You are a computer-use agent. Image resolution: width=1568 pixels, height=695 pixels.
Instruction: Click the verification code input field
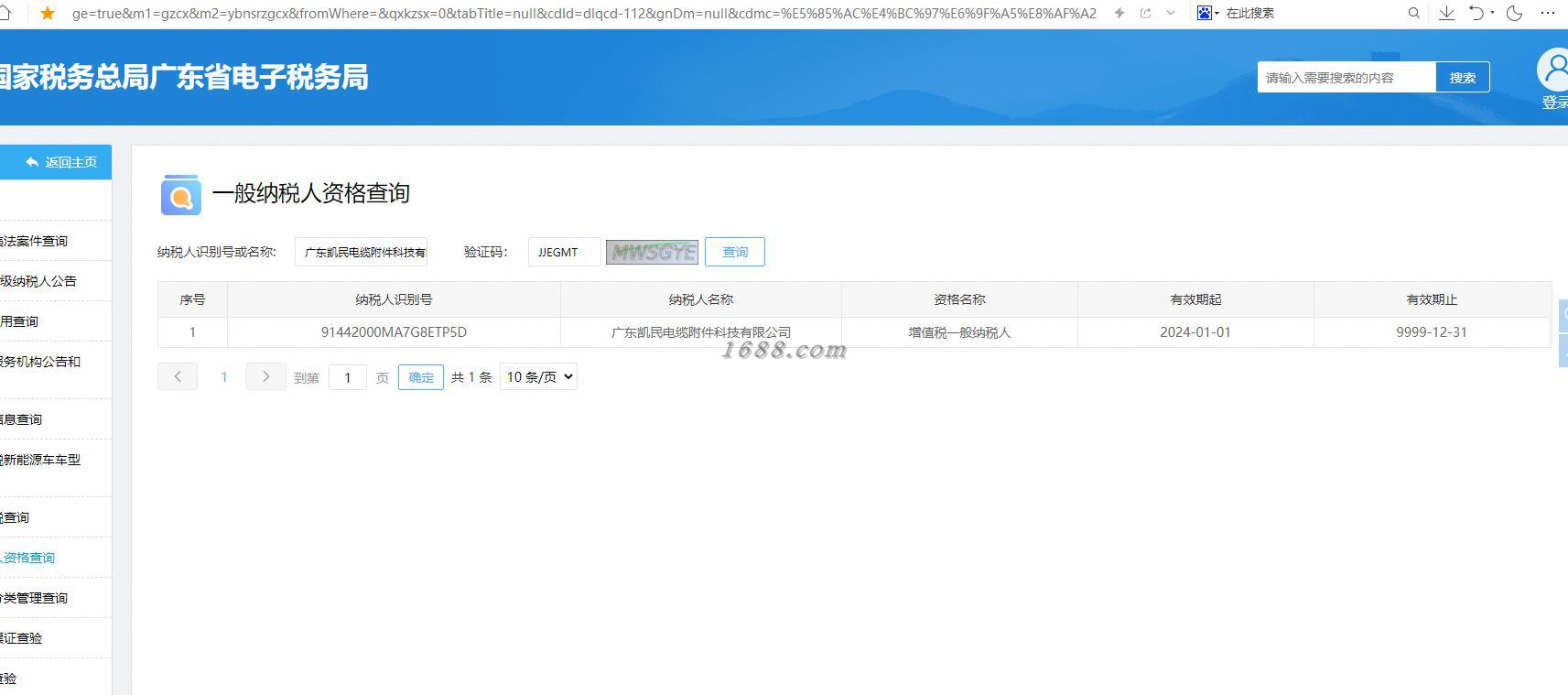click(x=564, y=252)
